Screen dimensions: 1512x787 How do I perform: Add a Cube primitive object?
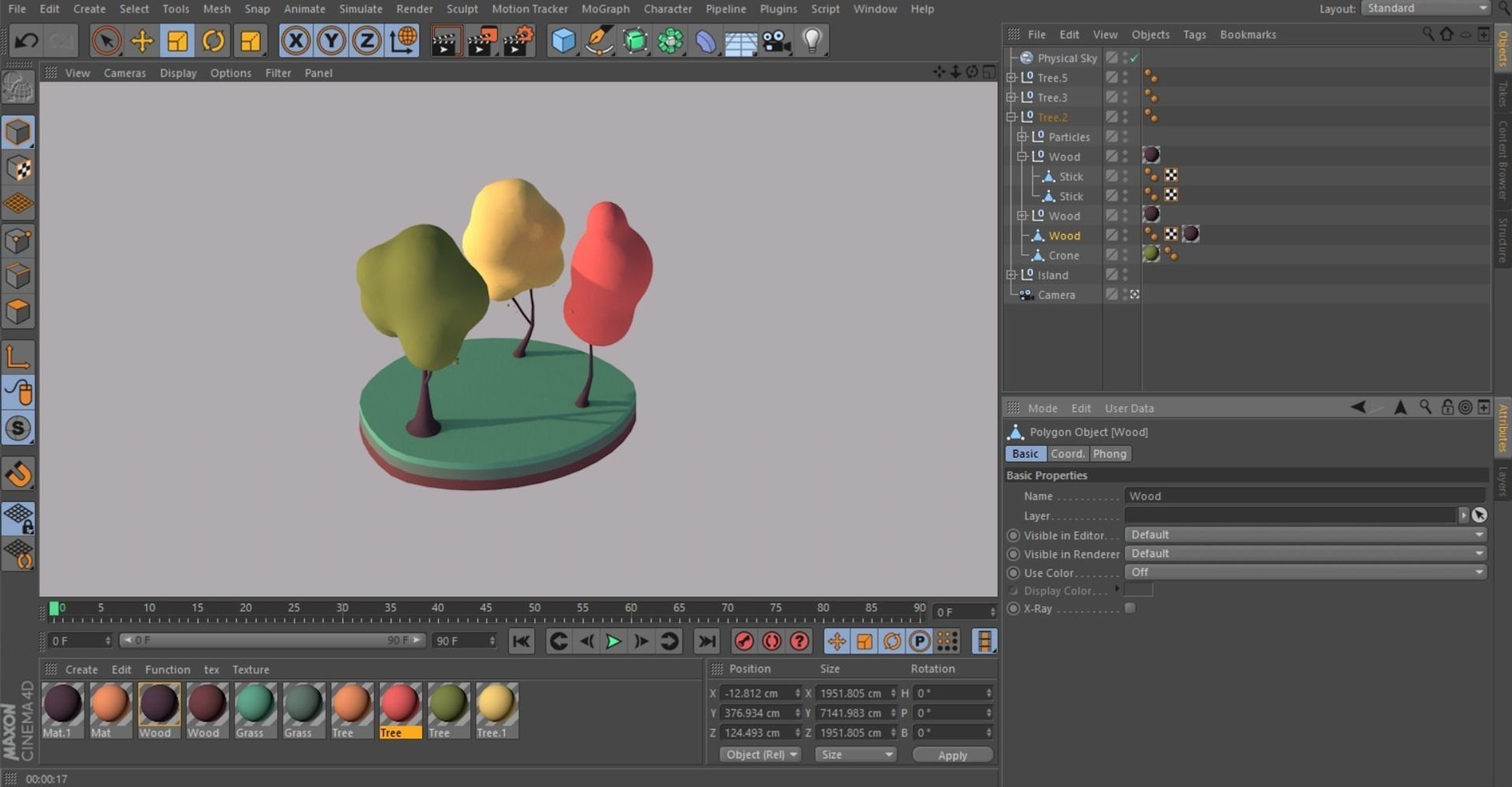[564, 41]
